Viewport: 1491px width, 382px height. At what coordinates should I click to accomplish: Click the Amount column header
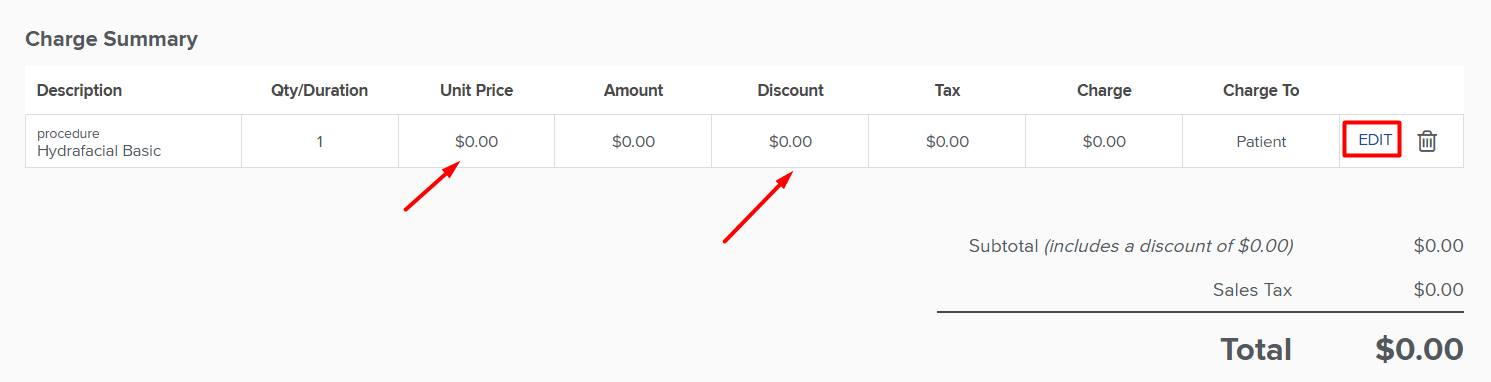pyautogui.click(x=633, y=90)
